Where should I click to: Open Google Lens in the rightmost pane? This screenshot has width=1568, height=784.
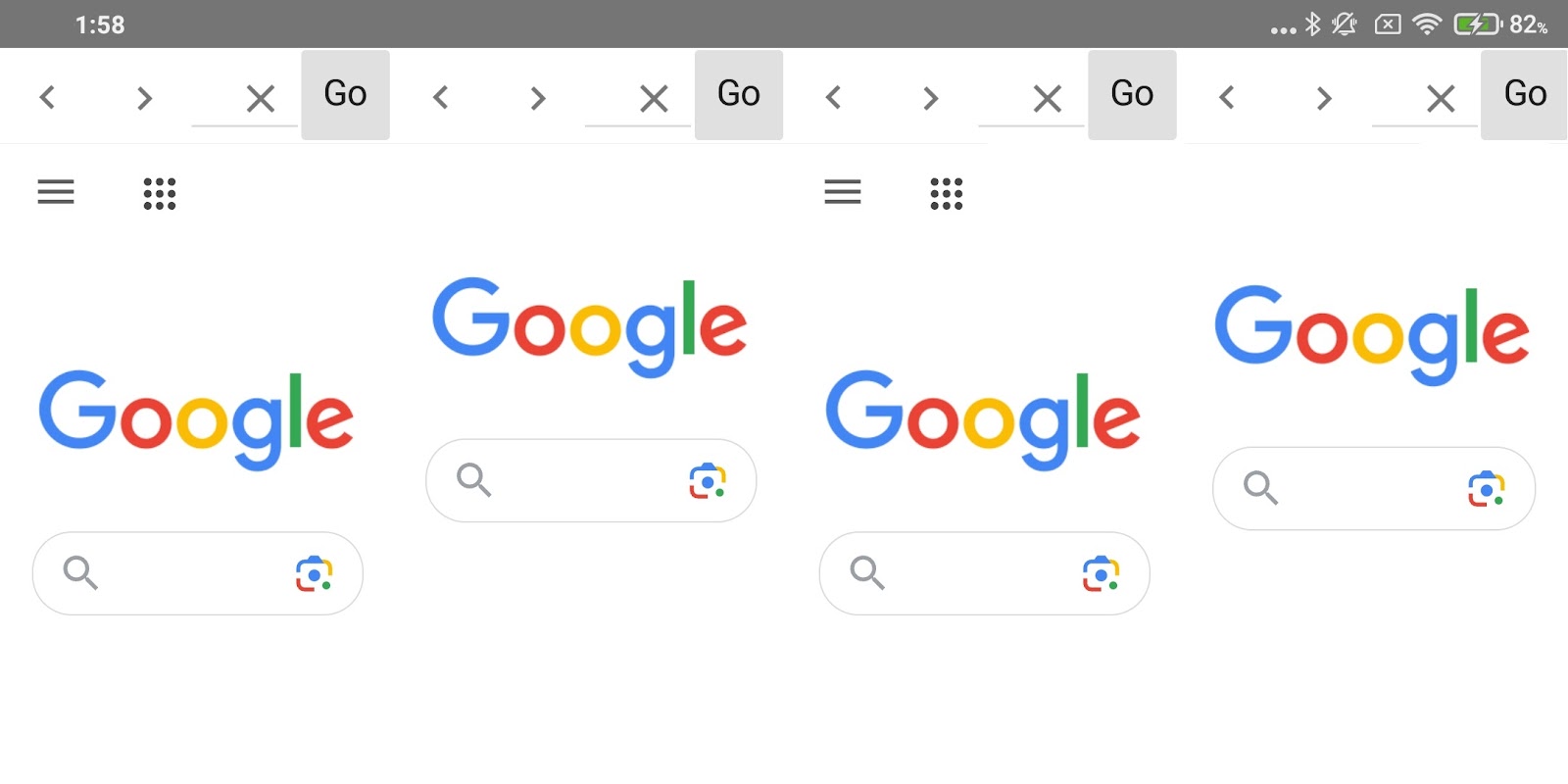point(1486,489)
